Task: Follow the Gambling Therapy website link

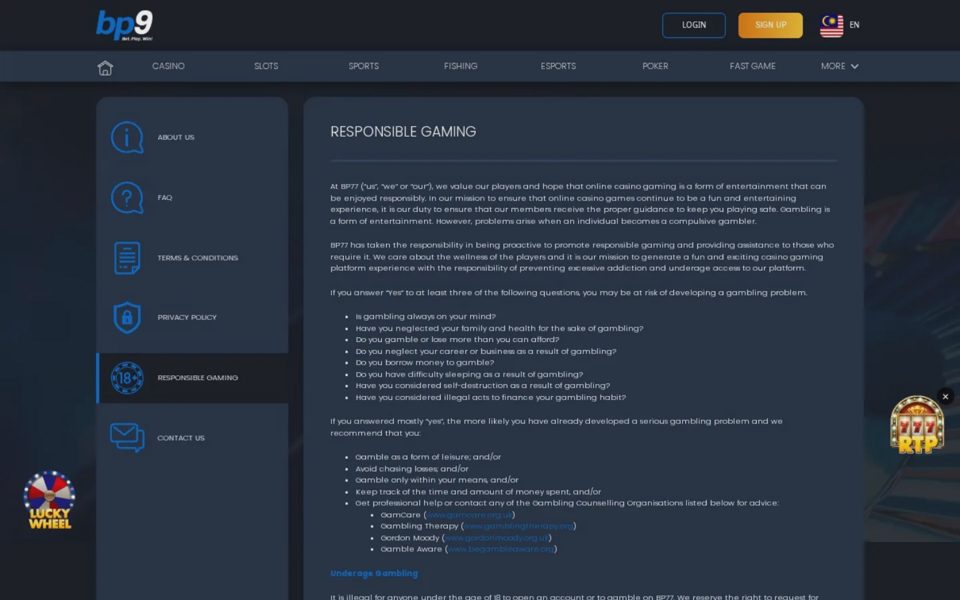Action: (x=518, y=526)
